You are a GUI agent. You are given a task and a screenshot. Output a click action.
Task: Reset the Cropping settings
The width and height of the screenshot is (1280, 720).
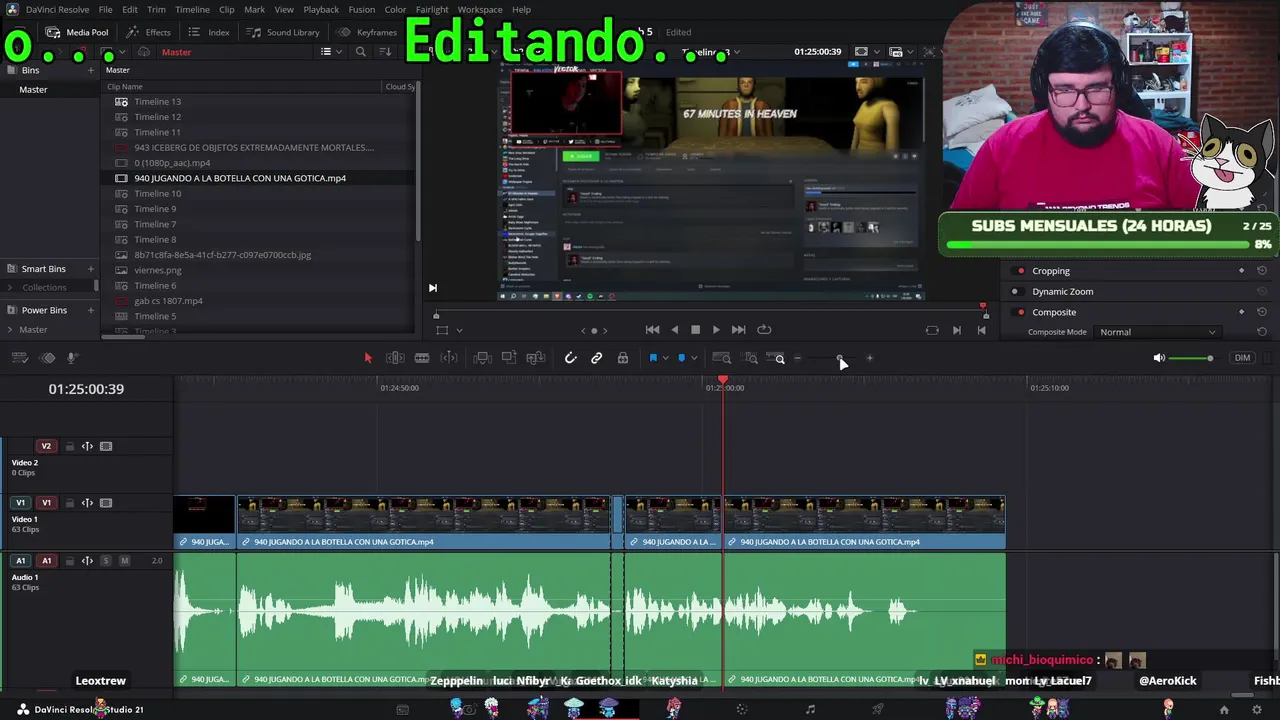pyautogui.click(x=1262, y=271)
